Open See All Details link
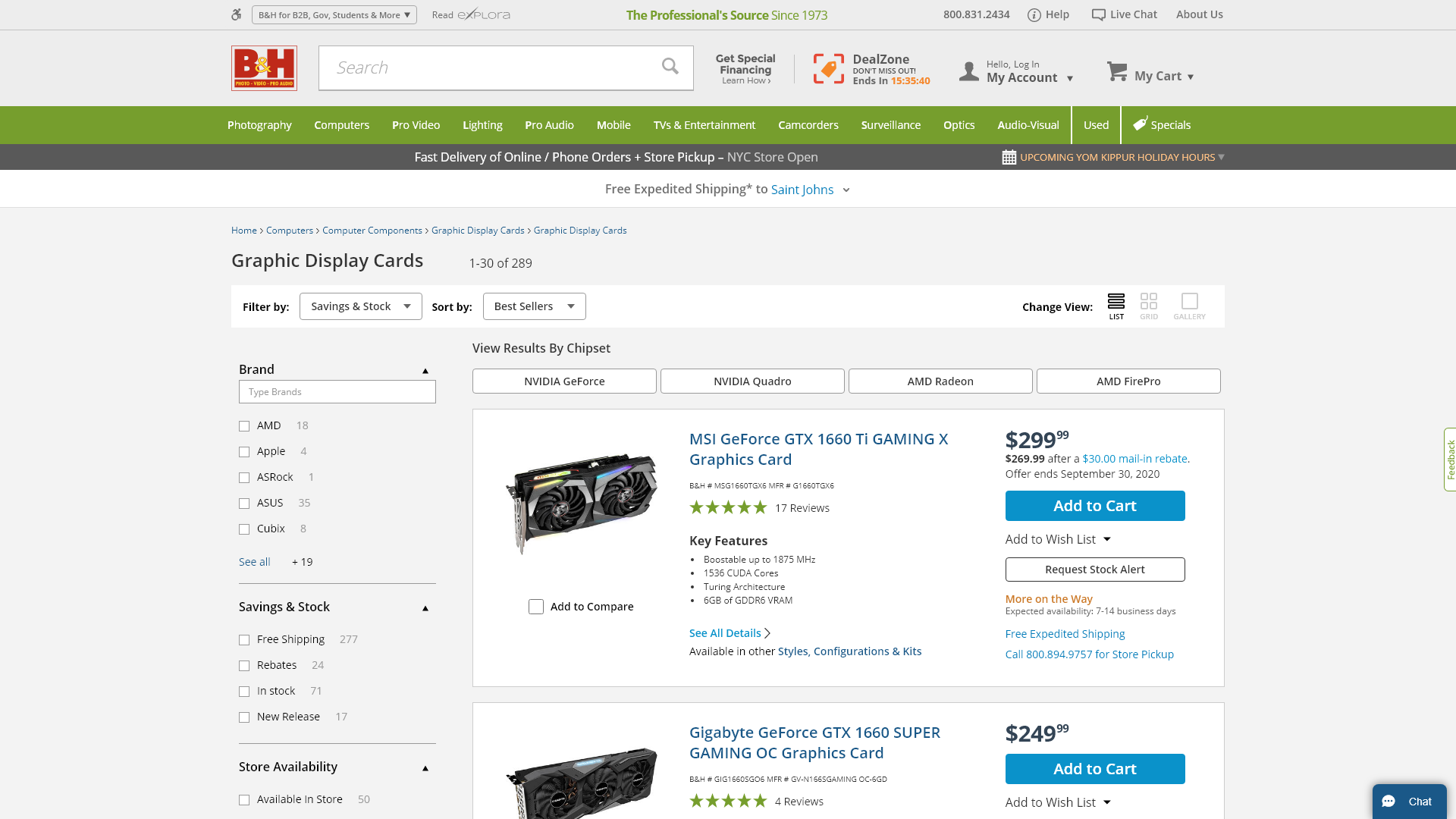The width and height of the screenshot is (1456, 819). 730,633
